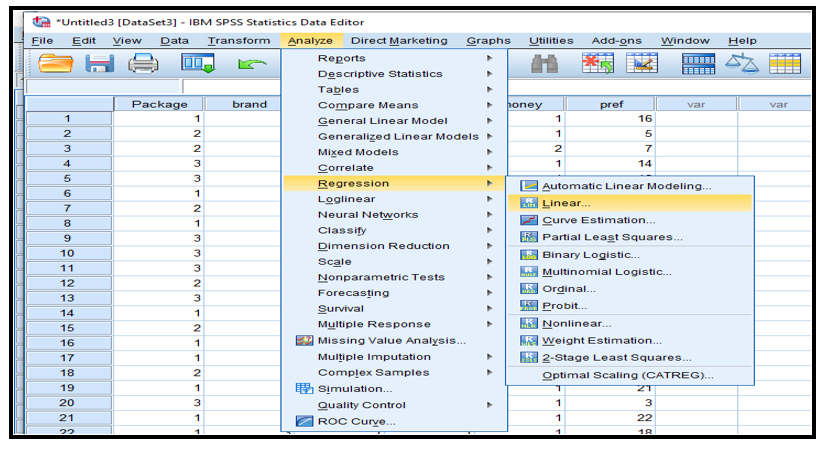Open the Graphs menu
Image resolution: width=821 pixels, height=449 pixels.
click(x=487, y=41)
